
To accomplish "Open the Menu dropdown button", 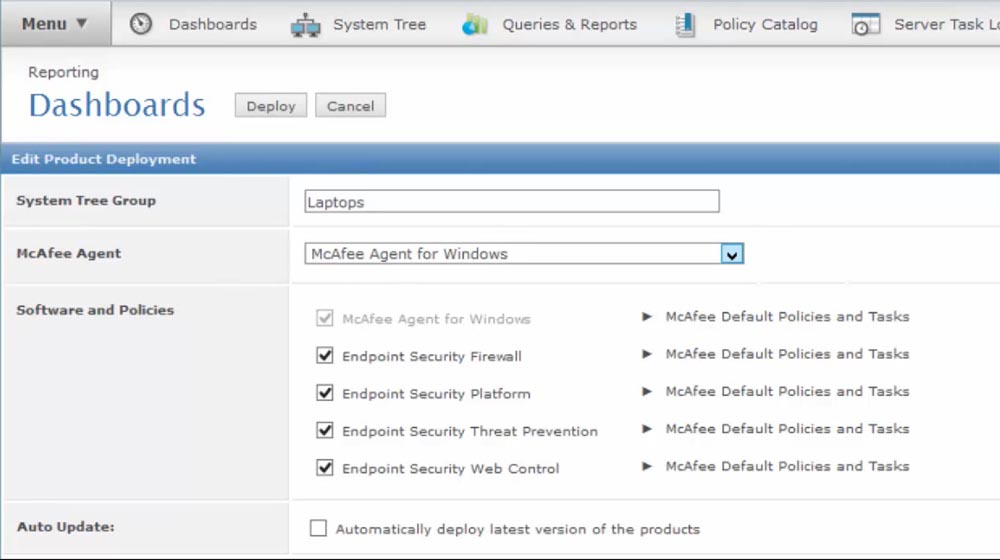I will tap(55, 24).
